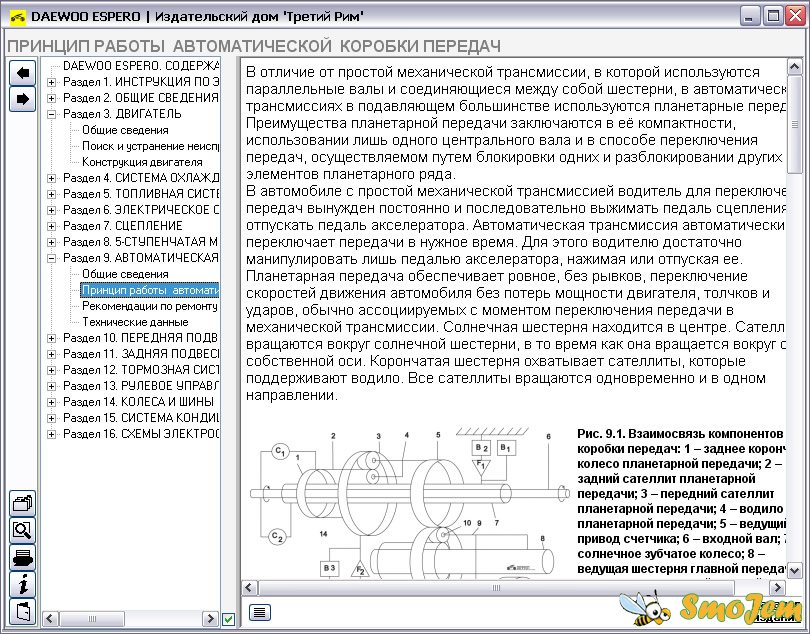Click tree panel horizontal scrollbar left arrow
Viewport: 810px width, 634px height.
pyautogui.click(x=50, y=618)
